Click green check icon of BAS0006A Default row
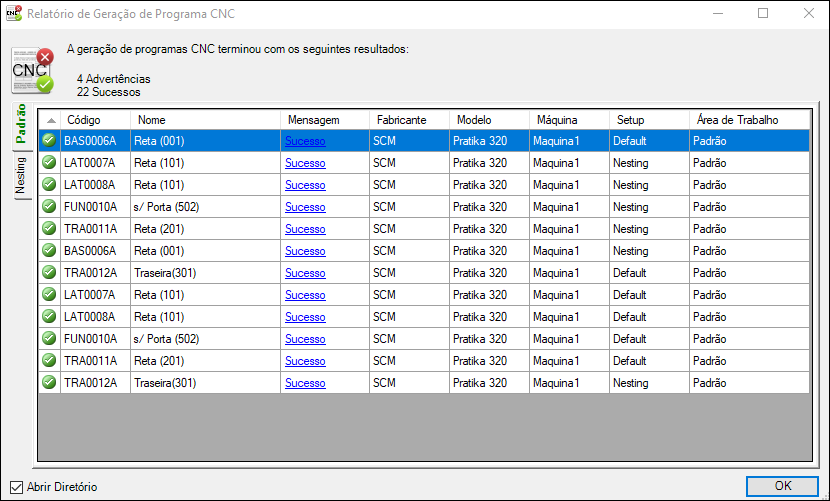Viewport: 830px width, 501px height. point(49,140)
